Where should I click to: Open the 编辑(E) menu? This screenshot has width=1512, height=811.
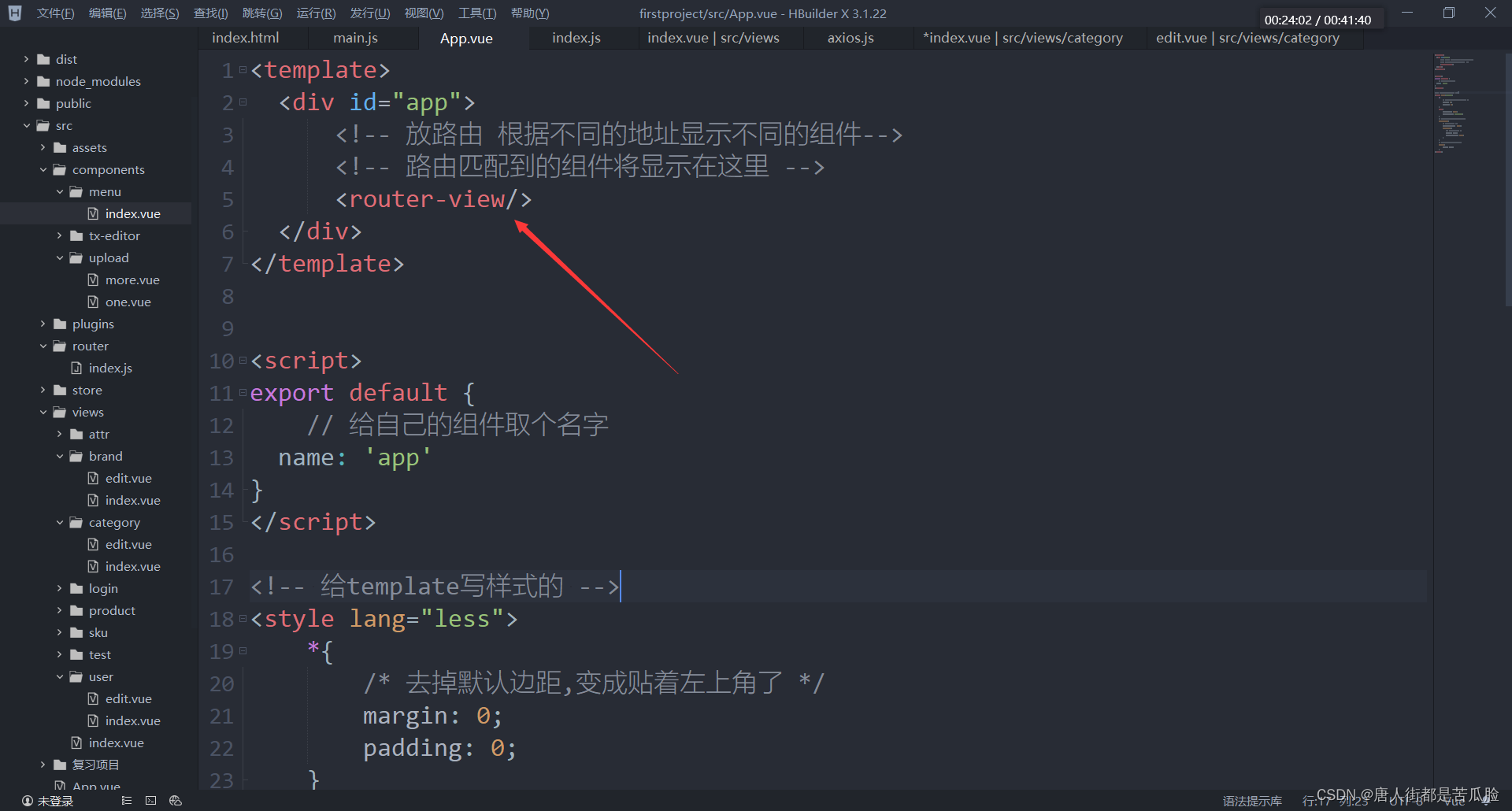pos(107,13)
